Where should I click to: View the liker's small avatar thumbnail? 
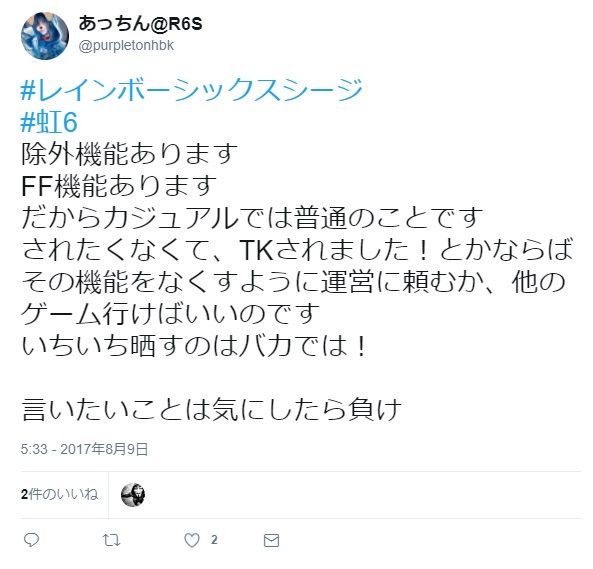(133, 495)
